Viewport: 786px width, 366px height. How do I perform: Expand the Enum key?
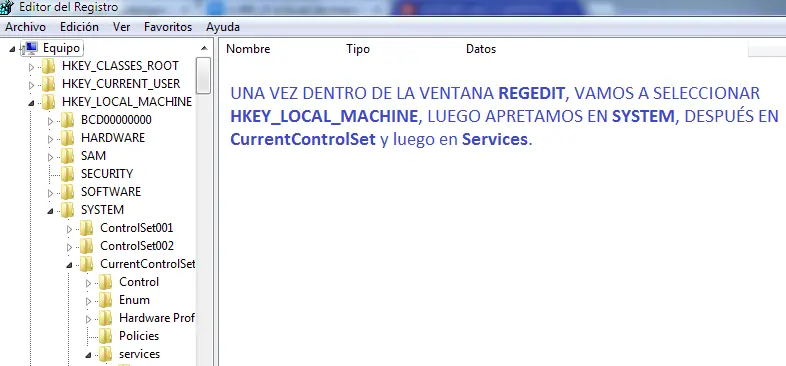tap(88, 301)
